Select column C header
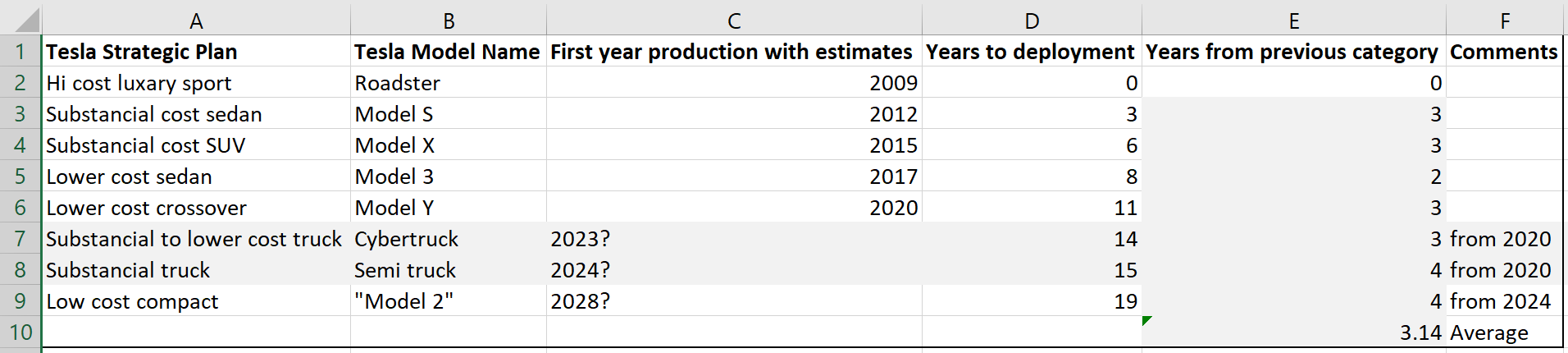Screen dimensions: 1568x353 734,20
